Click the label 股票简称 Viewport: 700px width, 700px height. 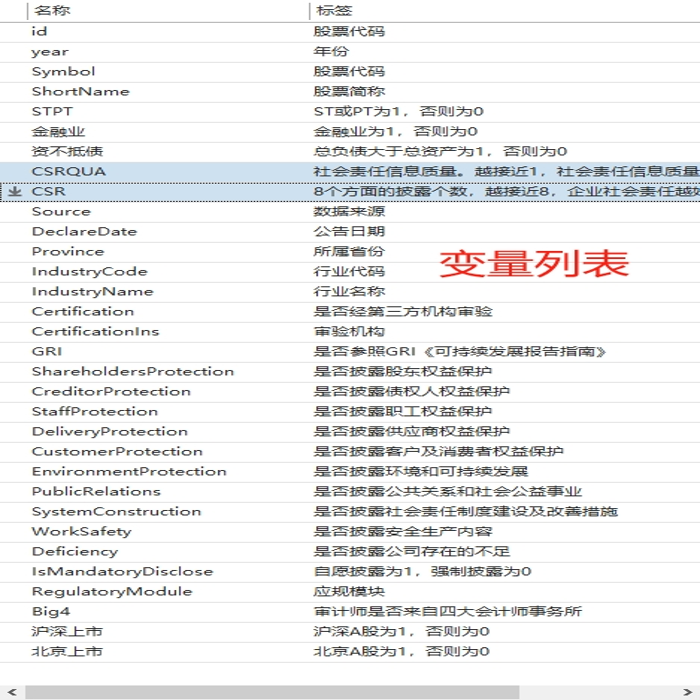349,92
